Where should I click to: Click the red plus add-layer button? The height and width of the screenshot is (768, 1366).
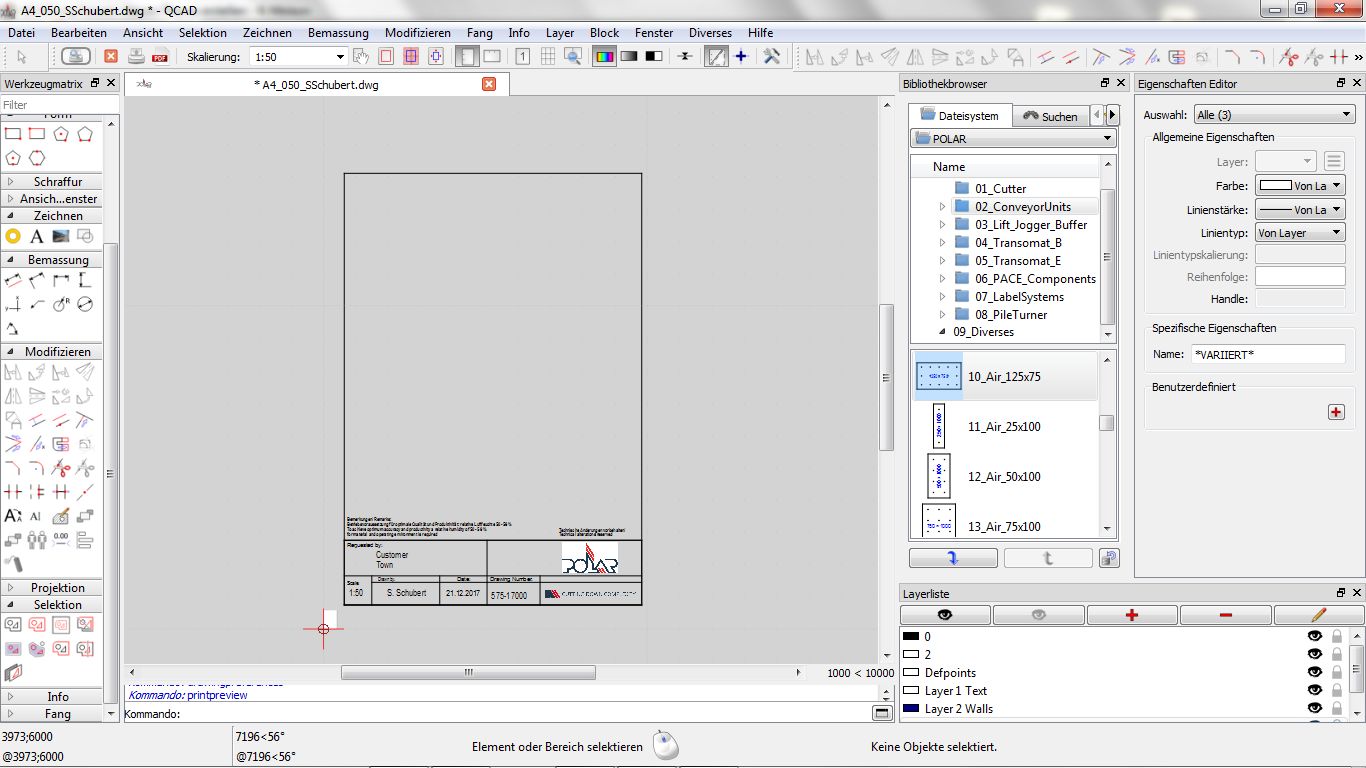[1132, 615]
